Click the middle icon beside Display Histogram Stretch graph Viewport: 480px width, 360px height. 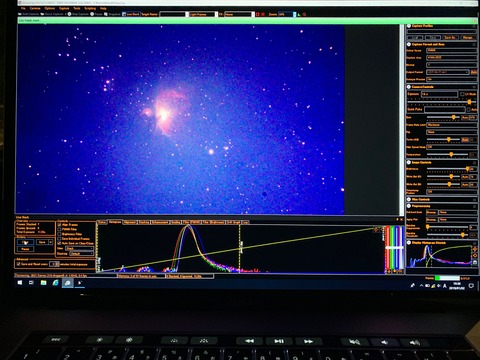[475, 256]
